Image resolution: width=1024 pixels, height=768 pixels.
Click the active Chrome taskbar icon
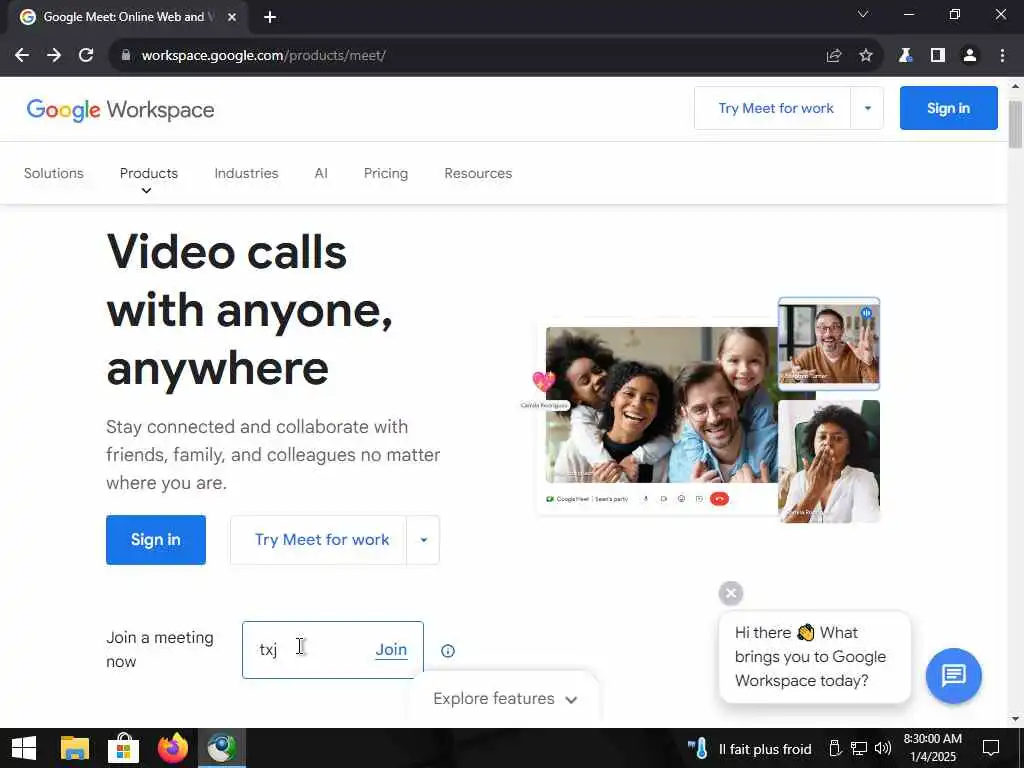point(222,748)
